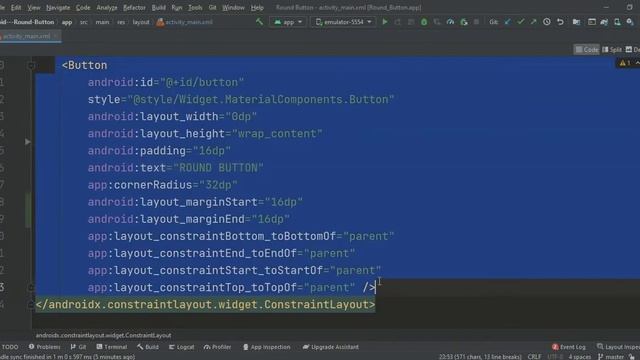
Task: Open the Window menu
Action: (233, 7)
